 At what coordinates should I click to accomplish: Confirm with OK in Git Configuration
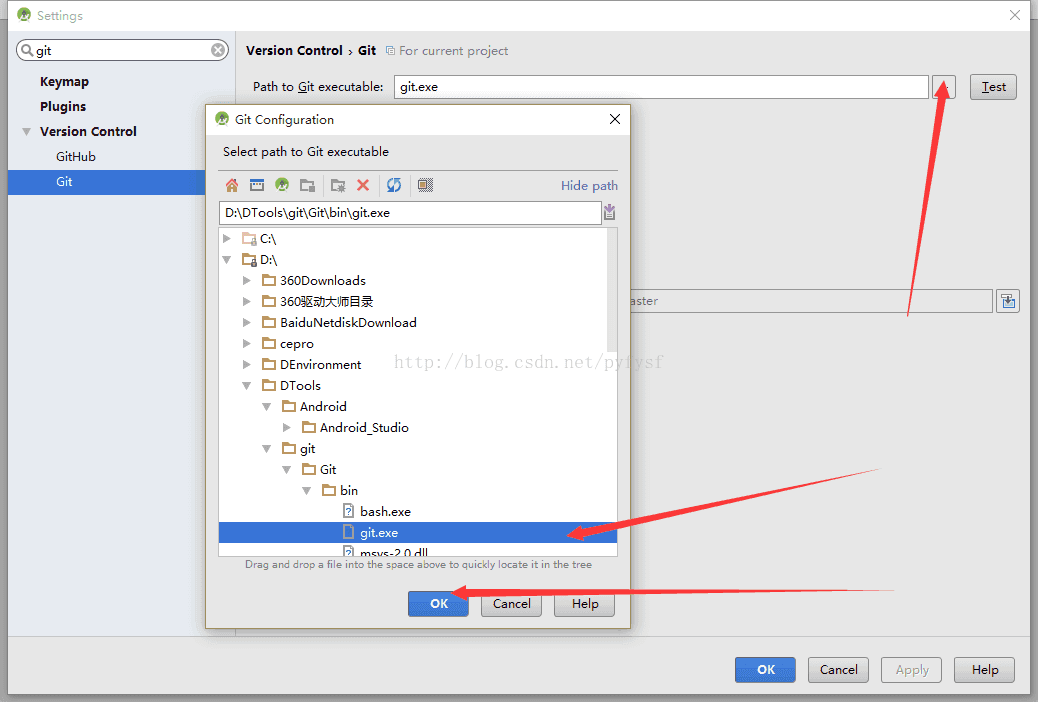[438, 604]
